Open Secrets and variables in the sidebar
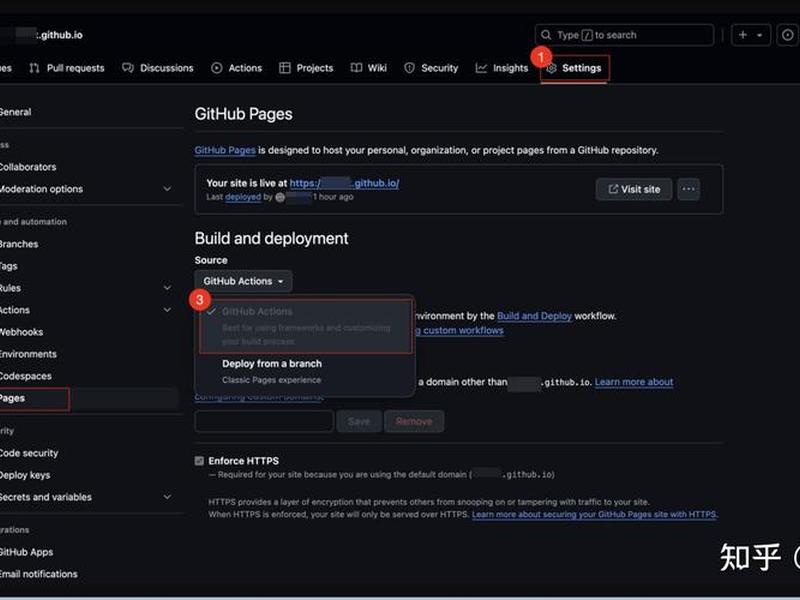This screenshot has height=600, width=800. [45, 497]
